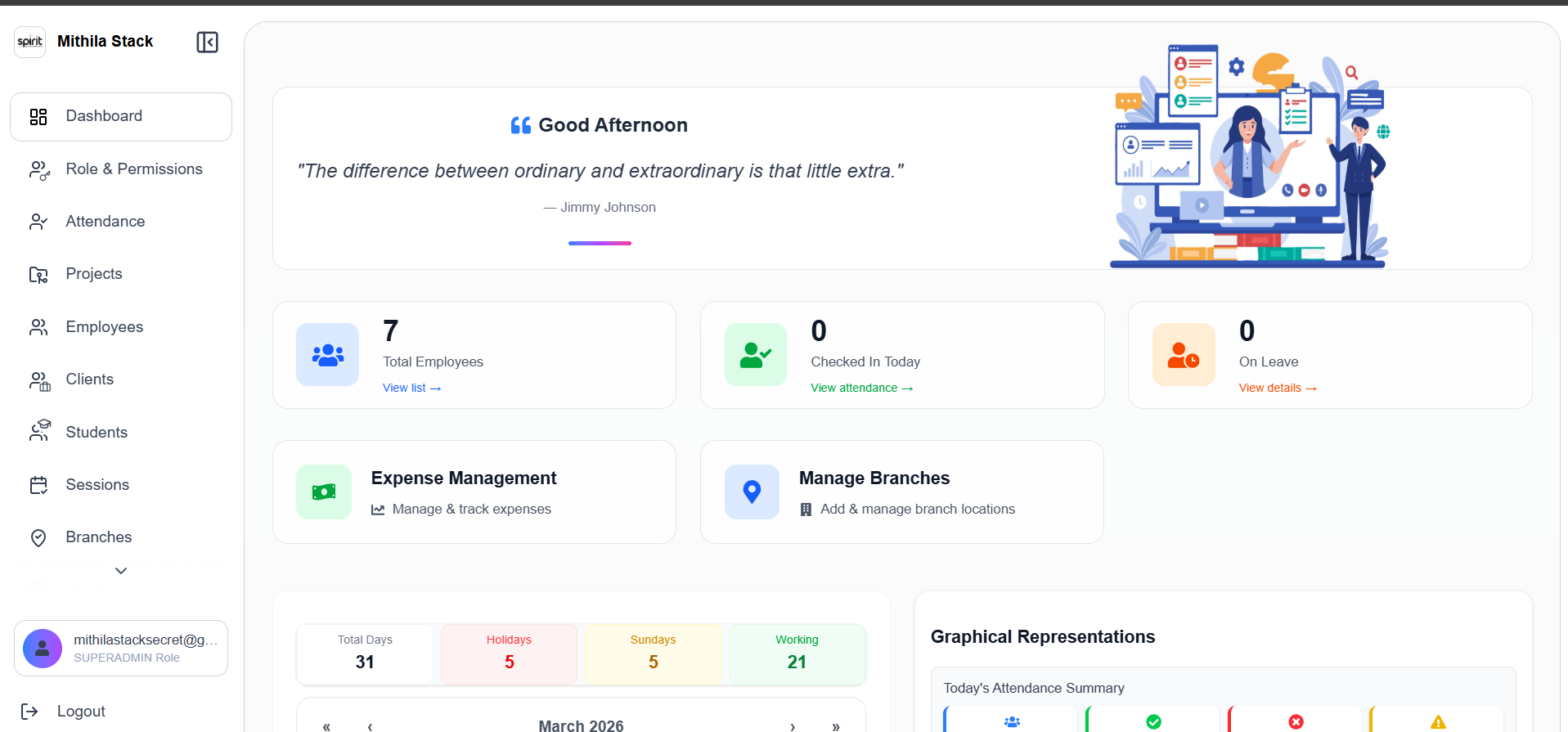Jump to previous year with double-left arrow
This screenshot has height=732, width=1568.
[x=326, y=726]
